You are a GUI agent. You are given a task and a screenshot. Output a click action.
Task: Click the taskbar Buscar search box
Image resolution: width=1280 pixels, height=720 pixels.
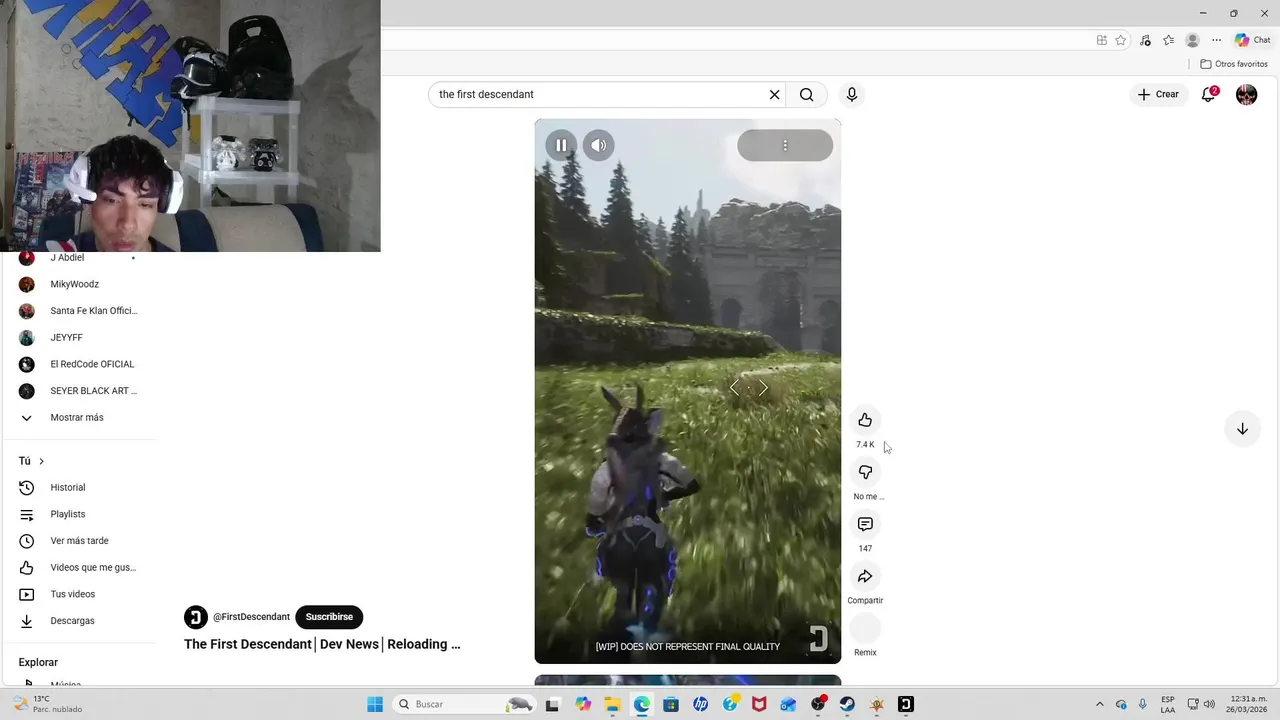(x=465, y=704)
